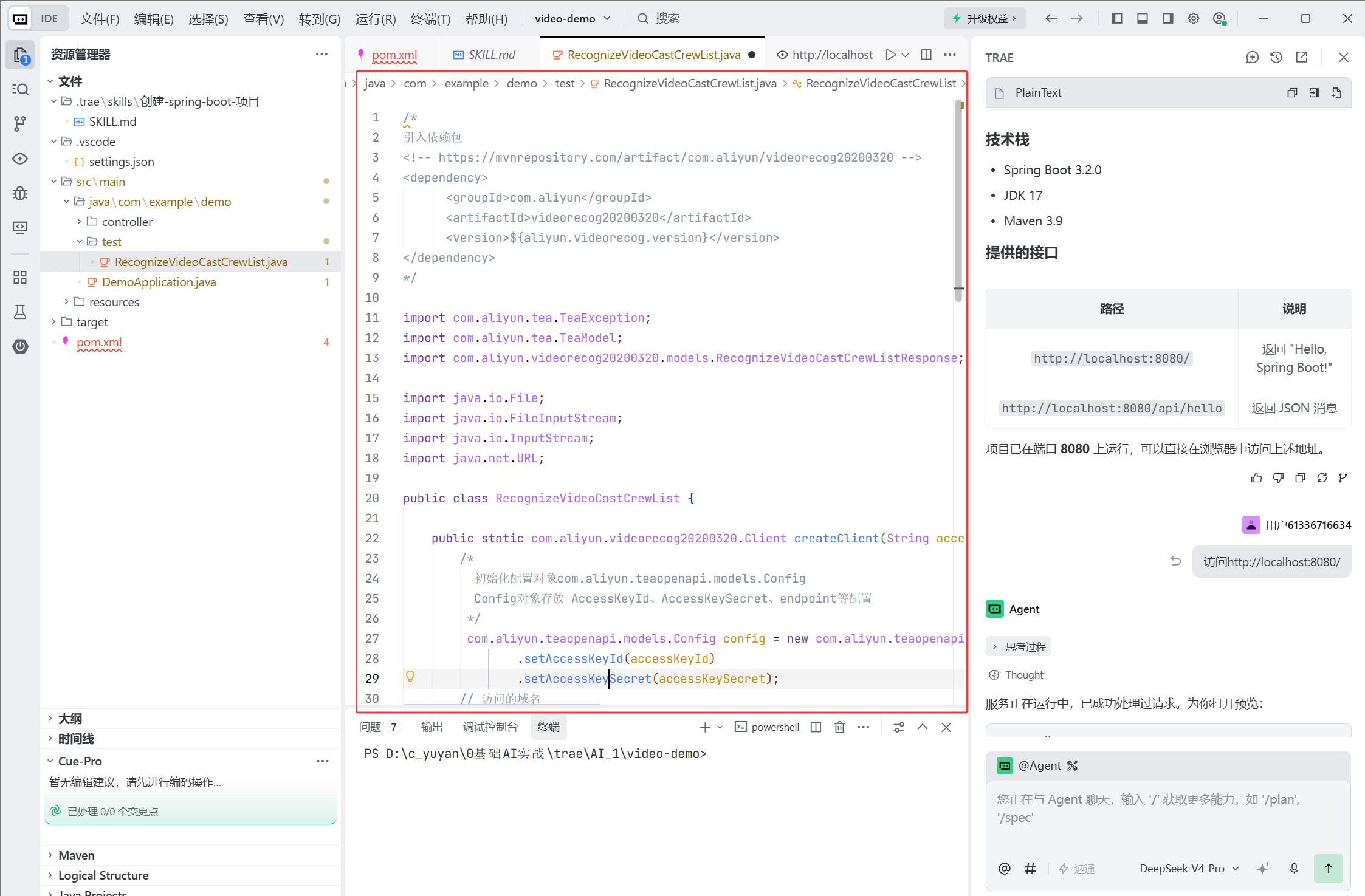Expand the 思考过程 thinking section
Viewport: 1365px width, 896px height.
[1019, 647]
